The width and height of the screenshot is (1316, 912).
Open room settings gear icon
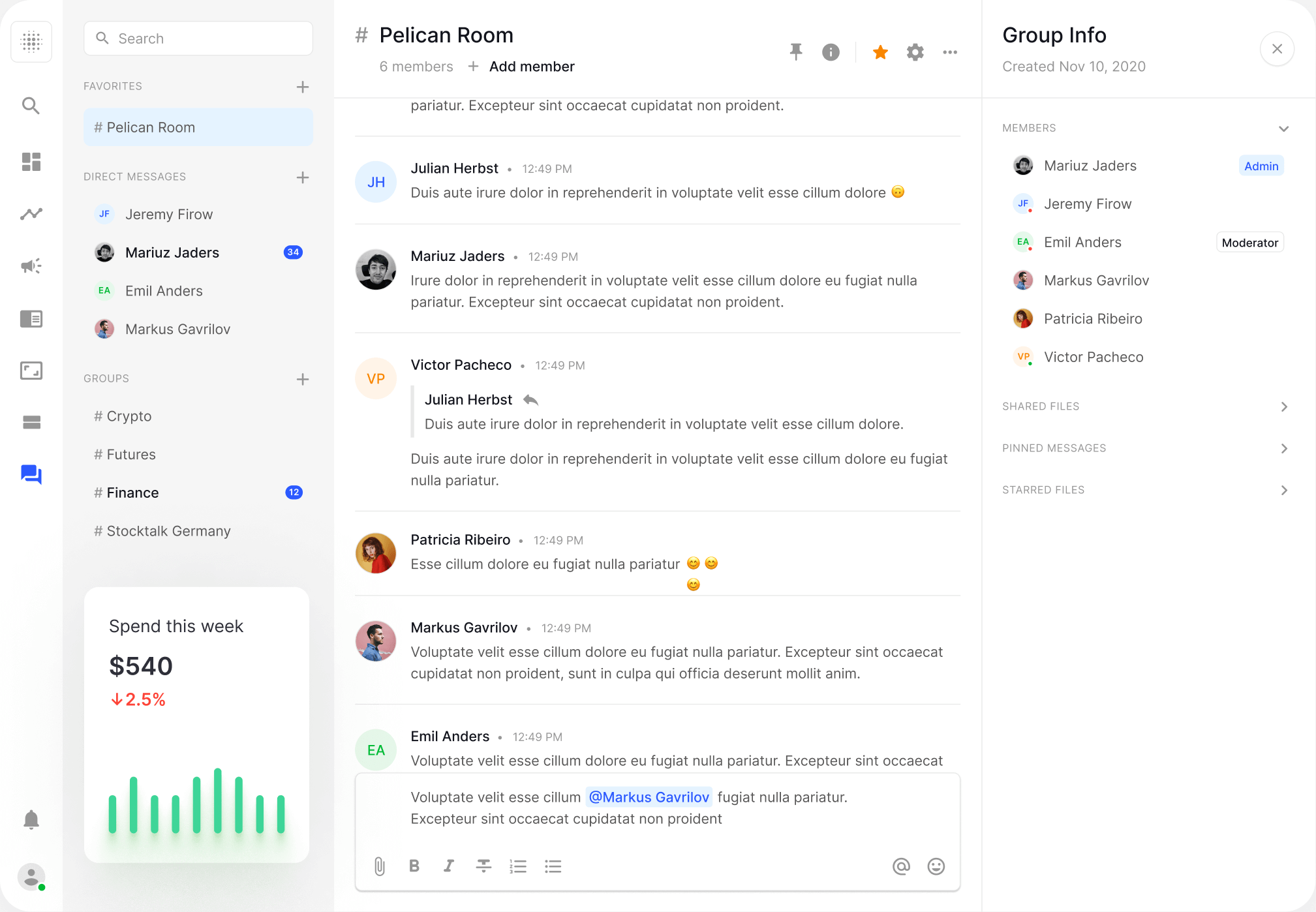(915, 52)
